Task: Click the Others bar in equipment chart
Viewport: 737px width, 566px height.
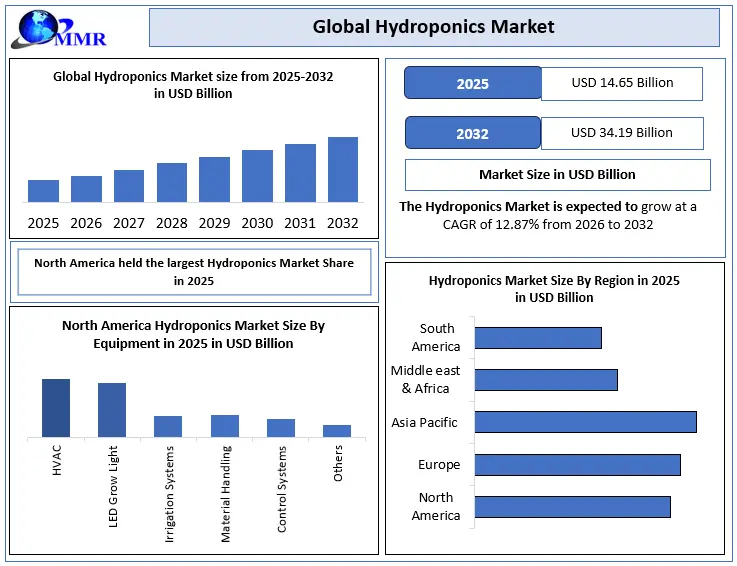Action: point(337,430)
